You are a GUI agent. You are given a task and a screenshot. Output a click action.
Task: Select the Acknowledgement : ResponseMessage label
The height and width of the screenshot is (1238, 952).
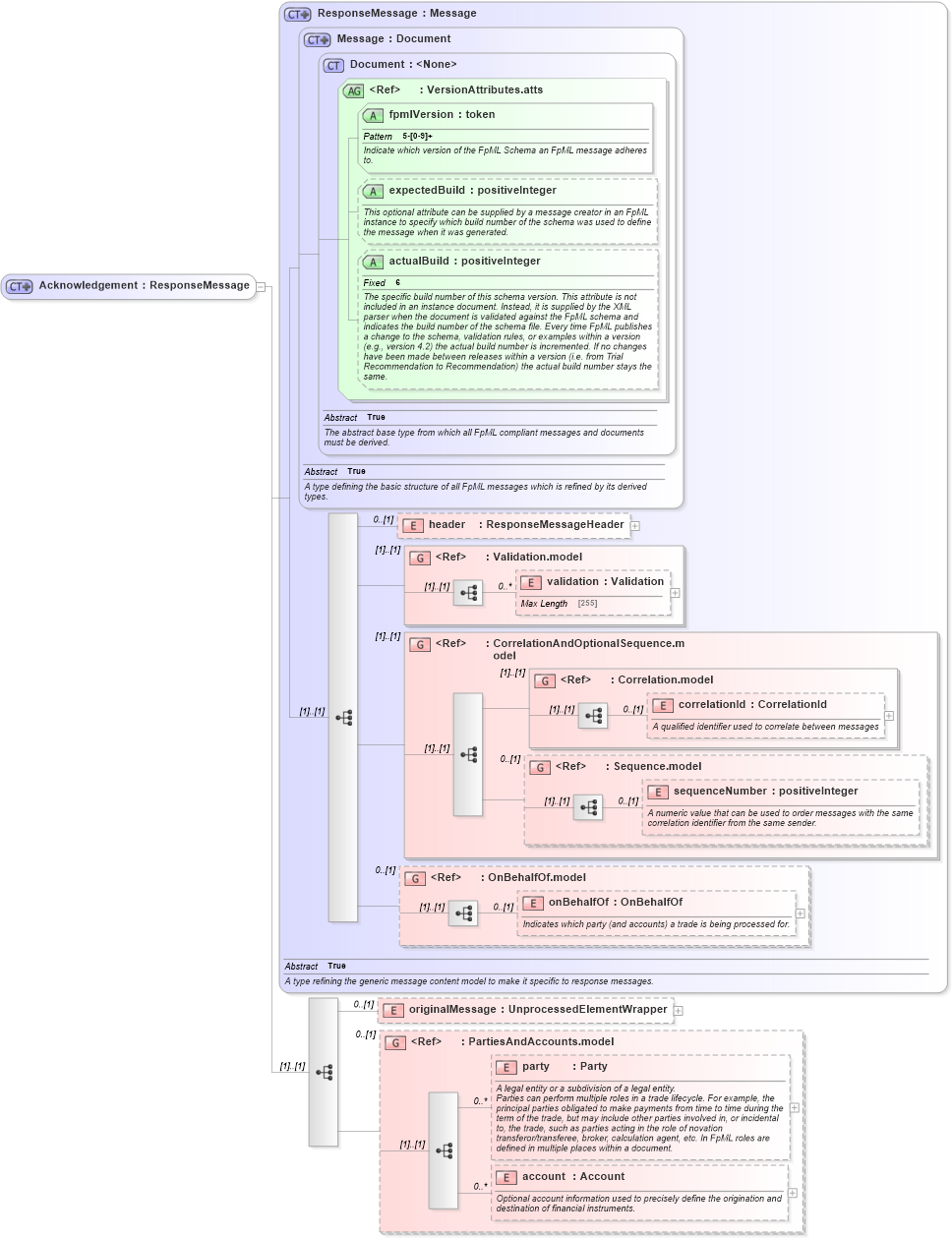pos(145,285)
